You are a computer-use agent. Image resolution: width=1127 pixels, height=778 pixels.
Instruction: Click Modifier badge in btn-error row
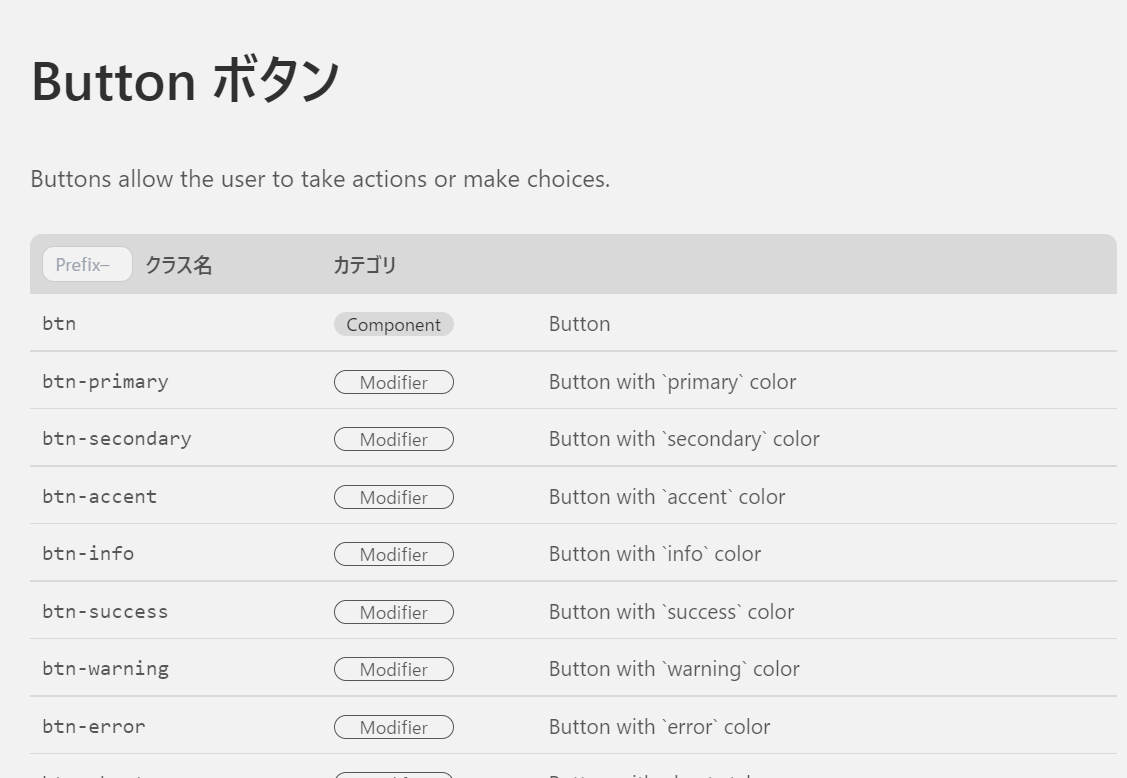(x=394, y=728)
